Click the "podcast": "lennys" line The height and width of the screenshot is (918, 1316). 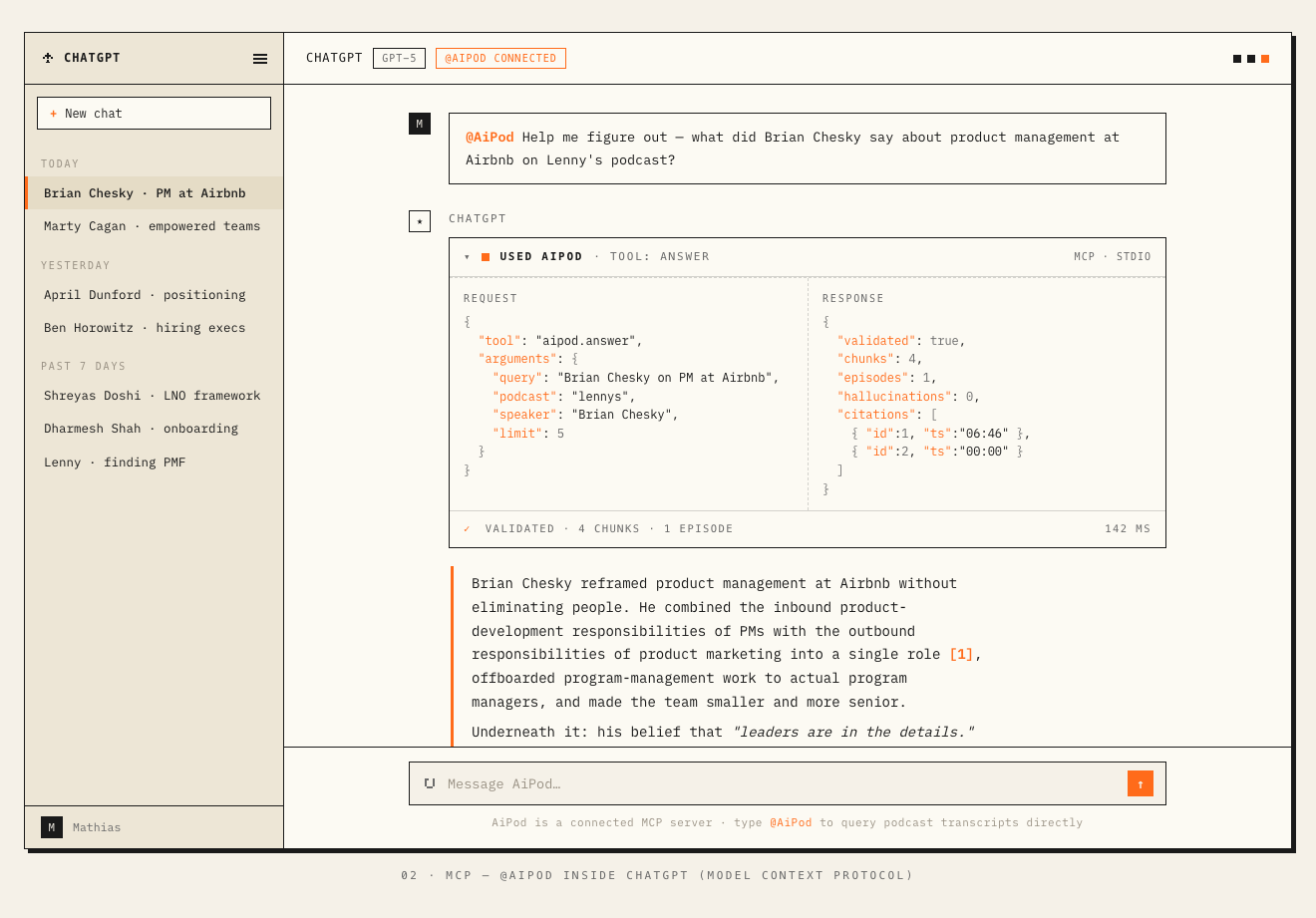pyautogui.click(x=564, y=397)
